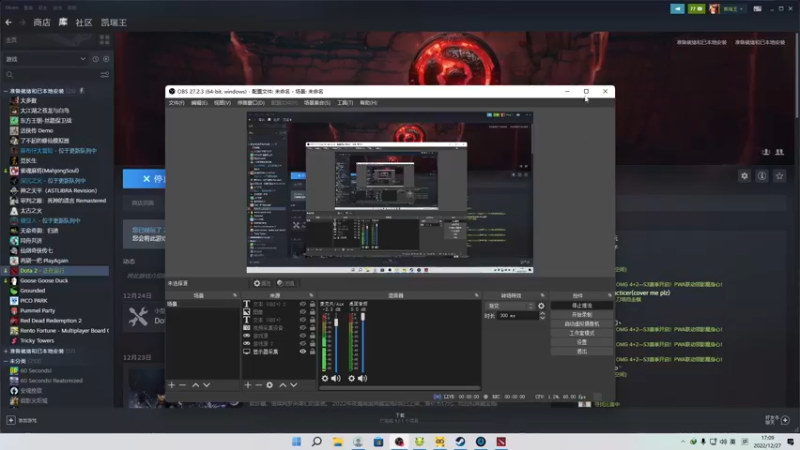Click Start Recording button in OBS Controls
800x450 pixels.
[x=582, y=315]
